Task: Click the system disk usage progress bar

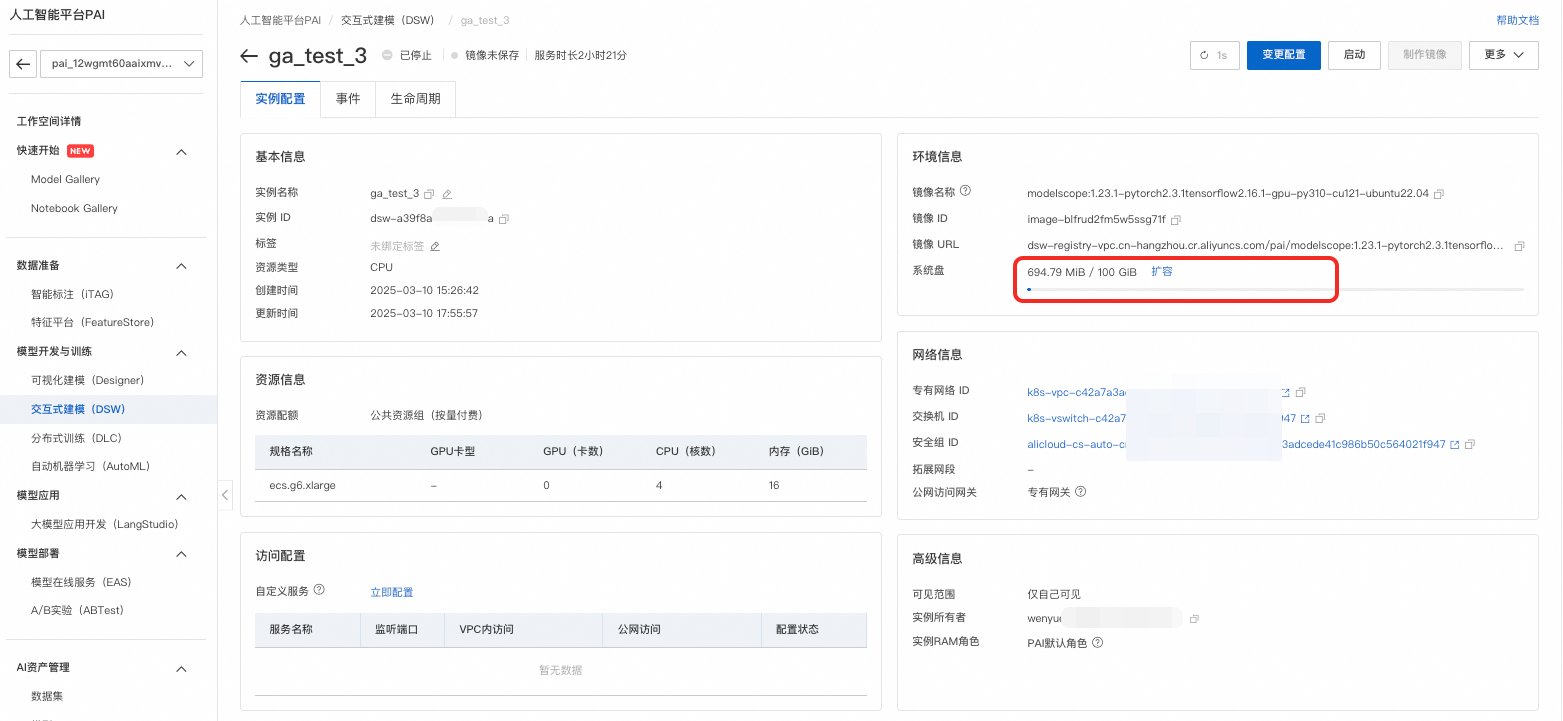Action: tap(1275, 289)
